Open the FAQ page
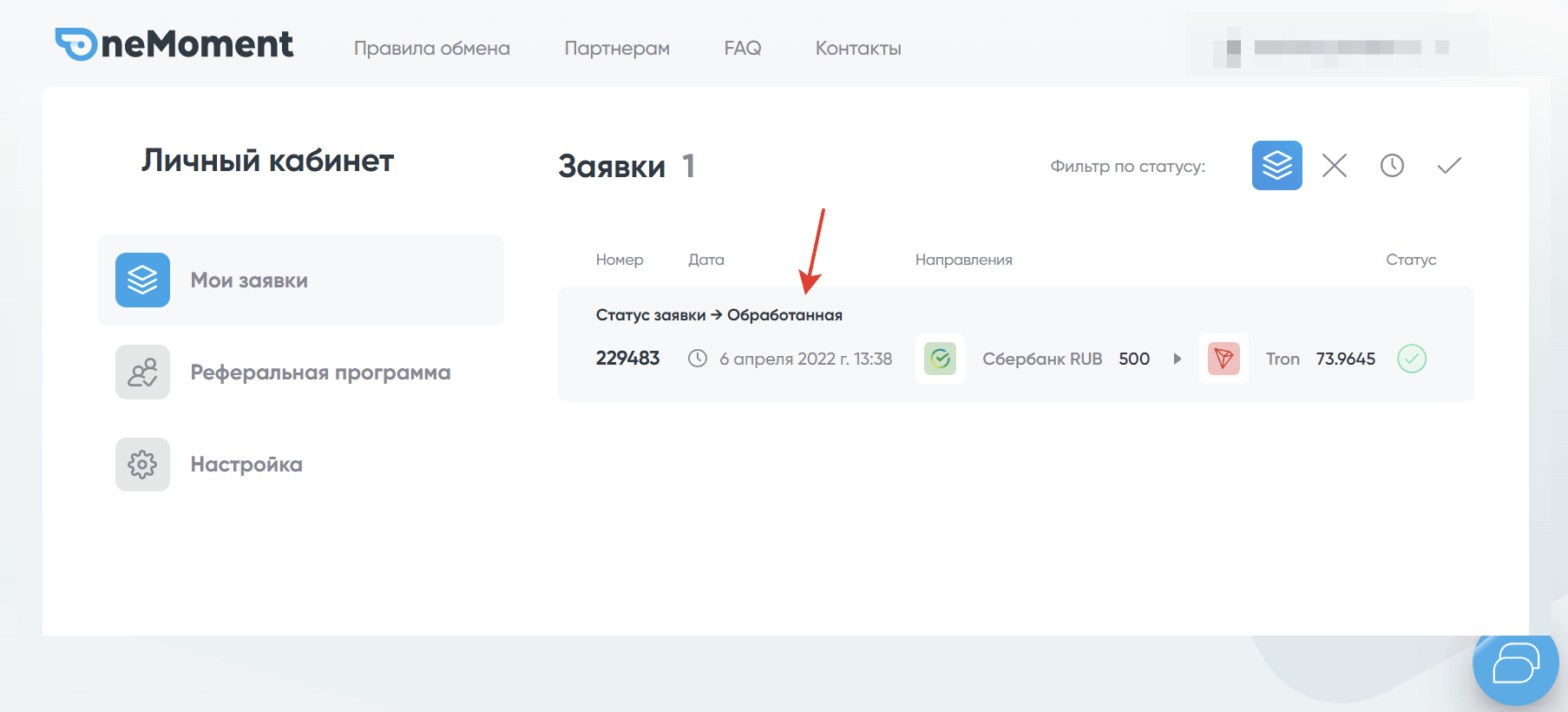This screenshot has height=712, width=1568. click(x=743, y=49)
